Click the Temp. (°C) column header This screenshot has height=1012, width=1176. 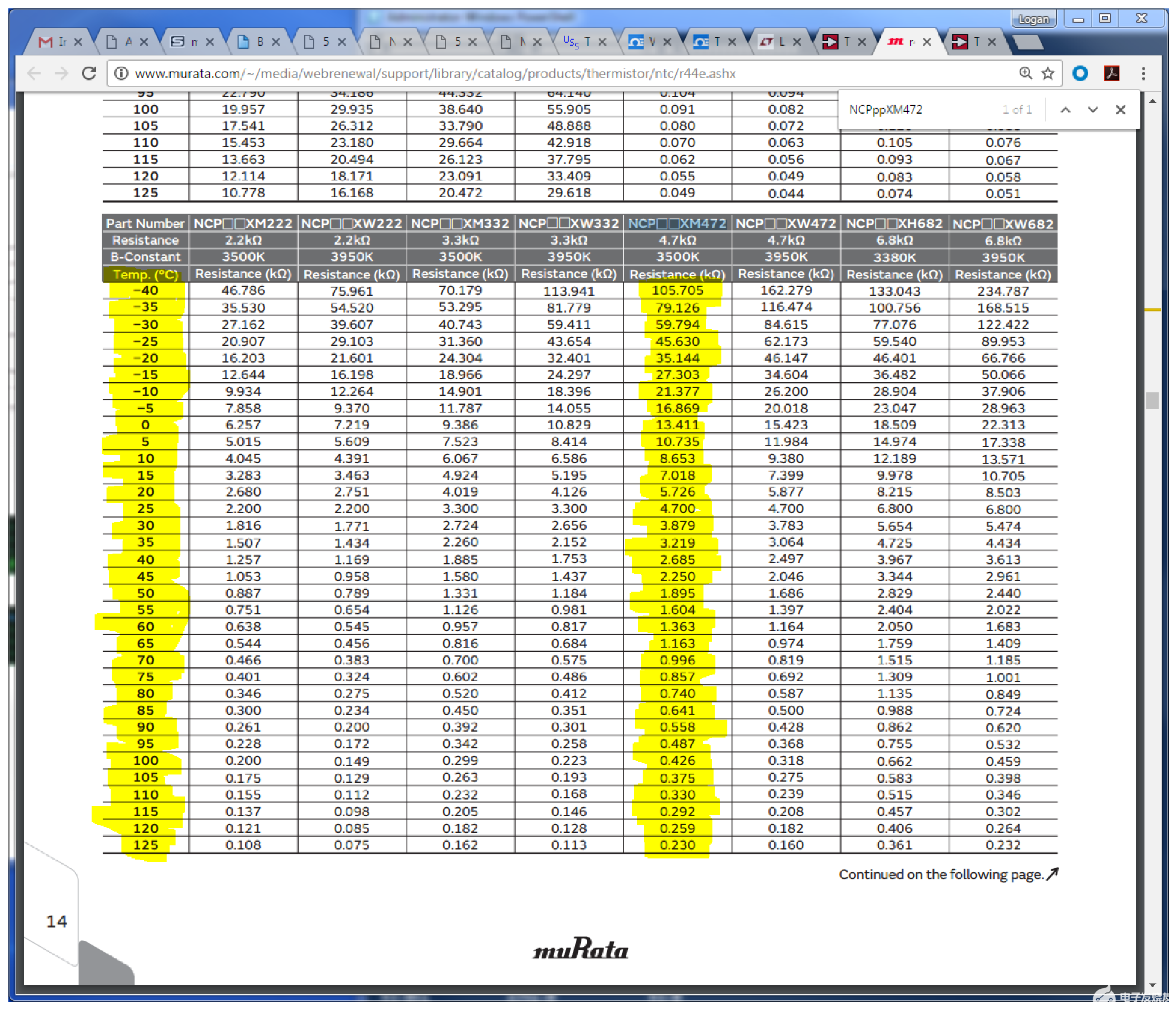tap(145, 274)
